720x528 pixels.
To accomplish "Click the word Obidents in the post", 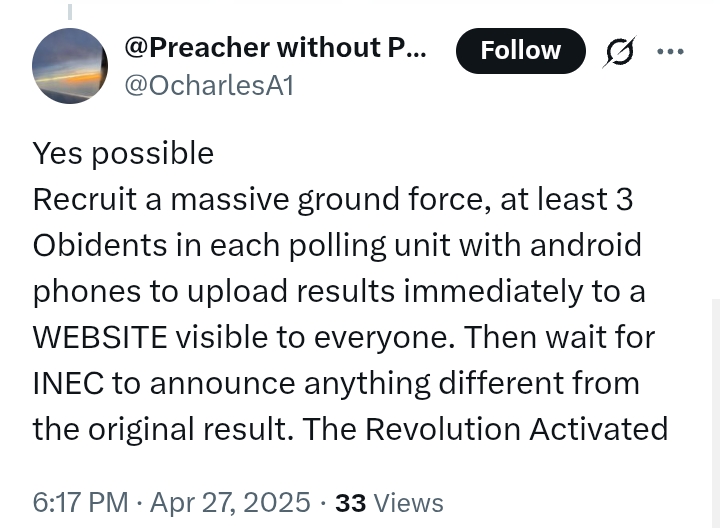I will (100, 245).
